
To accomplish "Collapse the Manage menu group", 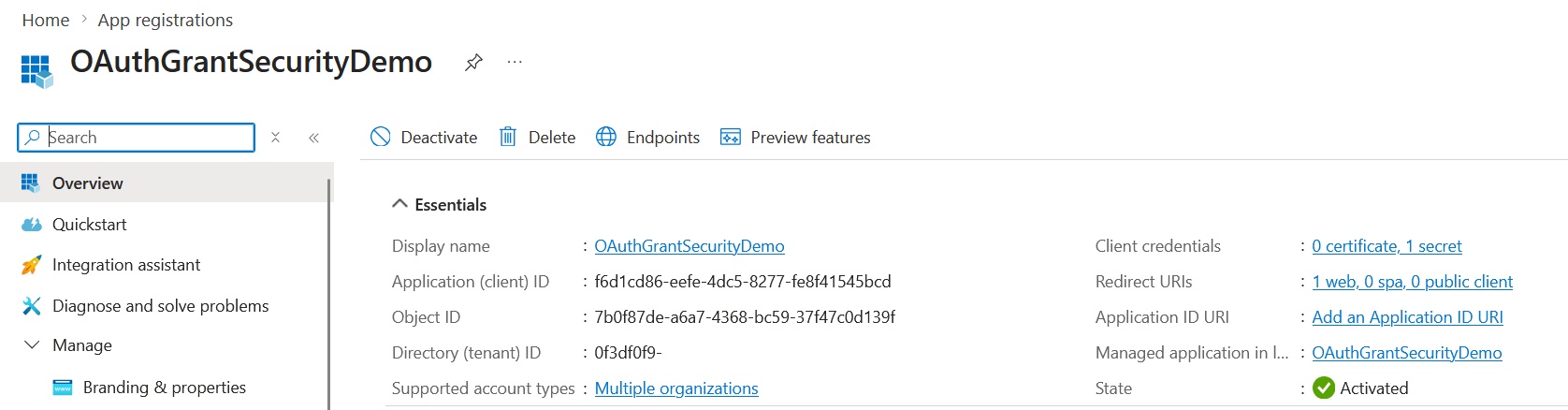I will [32, 345].
